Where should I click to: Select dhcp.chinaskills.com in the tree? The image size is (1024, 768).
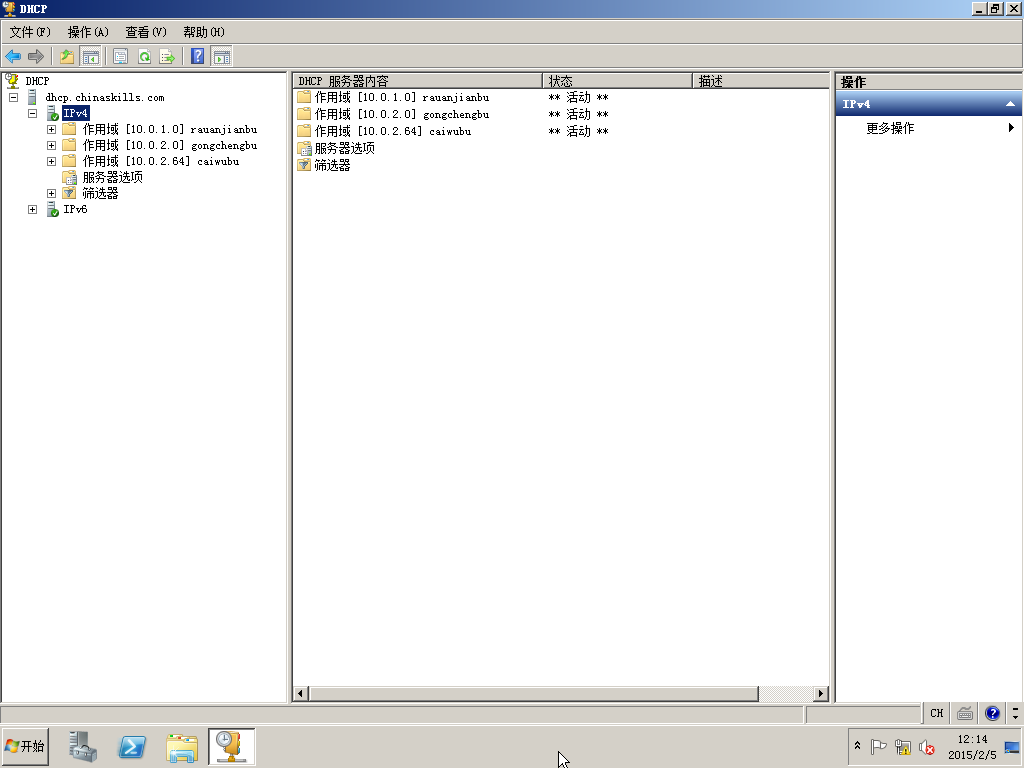(104, 97)
